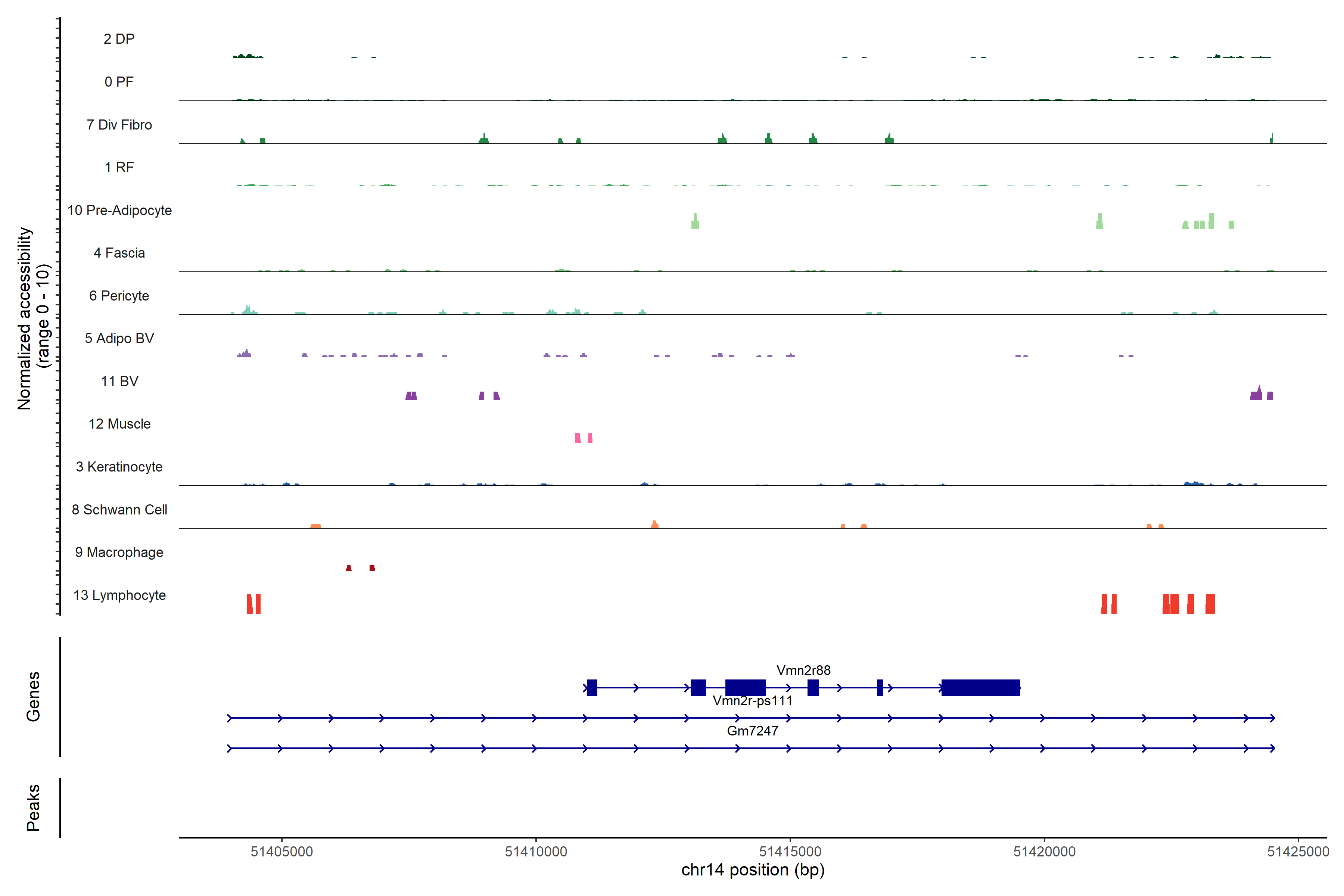Click the 2 DP track label
The height and width of the screenshot is (896, 1344).
[x=119, y=39]
